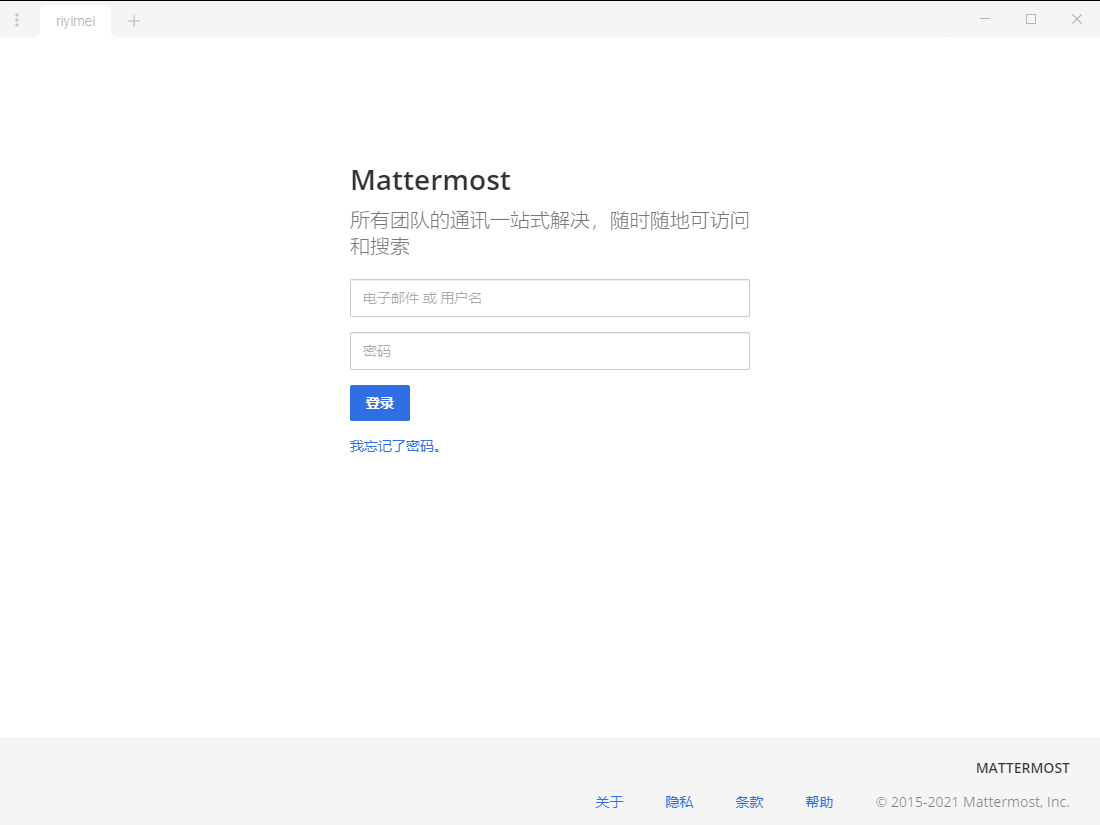The image size is (1100, 825).
Task: Open the 关于 footer link
Action: [609, 802]
